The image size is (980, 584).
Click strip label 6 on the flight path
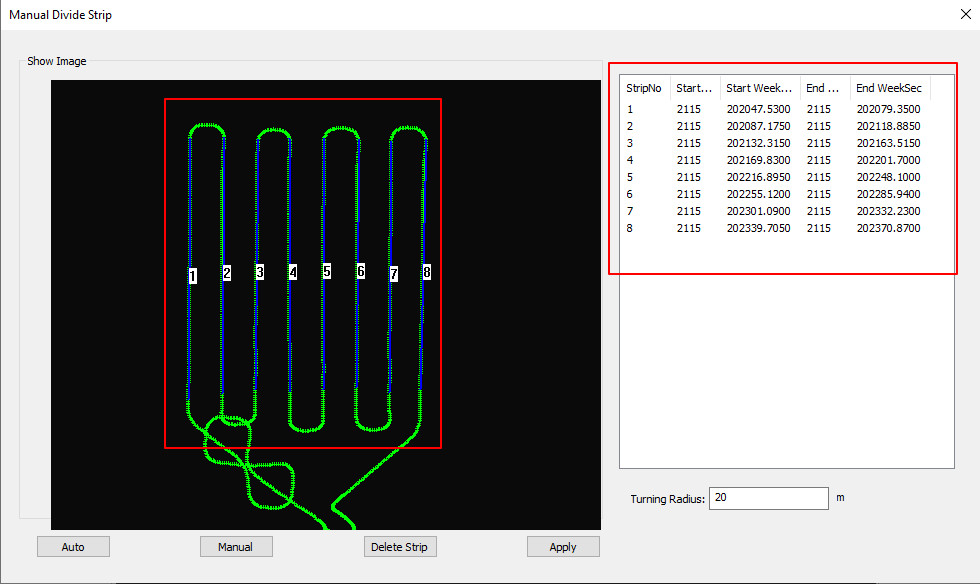pos(360,271)
